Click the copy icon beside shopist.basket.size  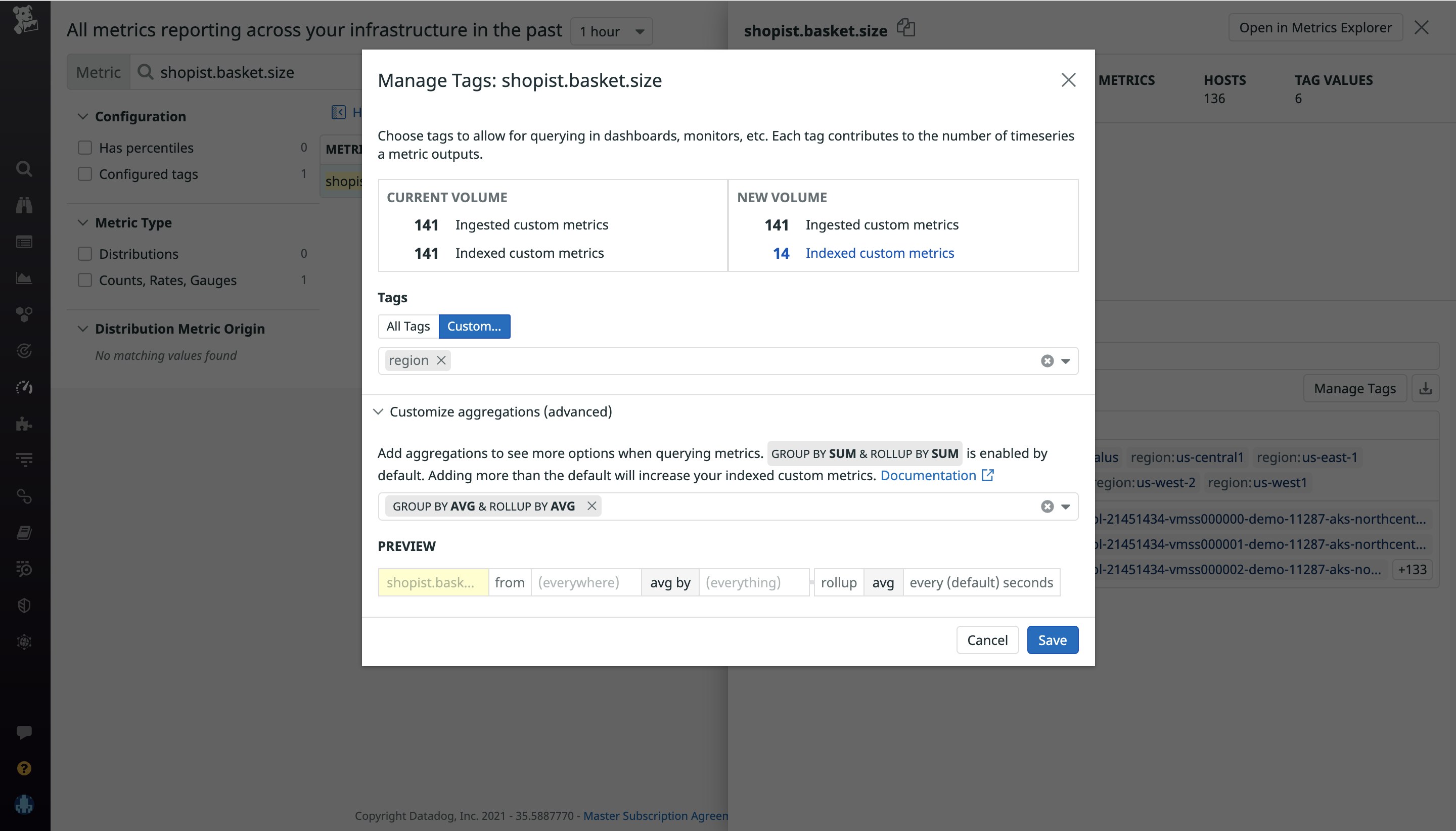pyautogui.click(x=905, y=27)
